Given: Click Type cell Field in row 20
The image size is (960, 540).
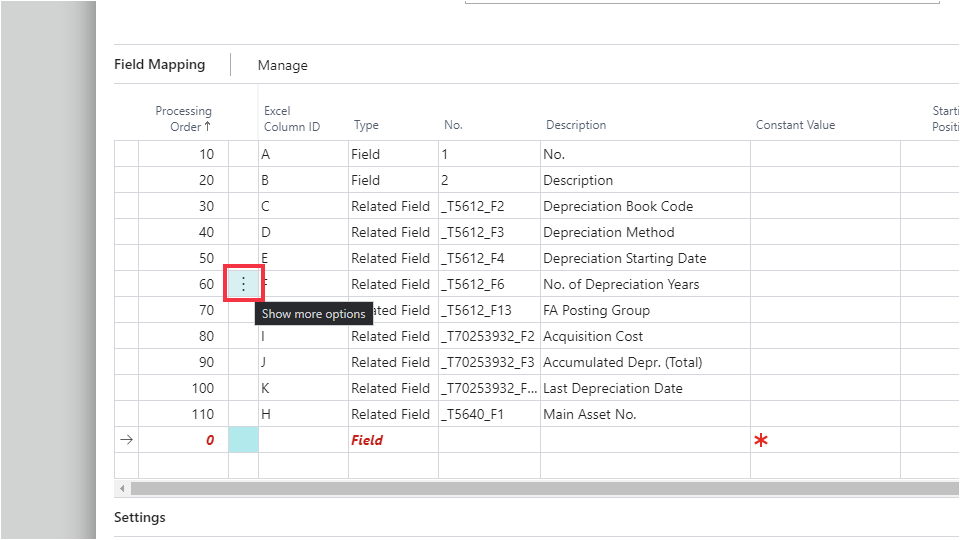Looking at the screenshot, I should pyautogui.click(x=394, y=180).
